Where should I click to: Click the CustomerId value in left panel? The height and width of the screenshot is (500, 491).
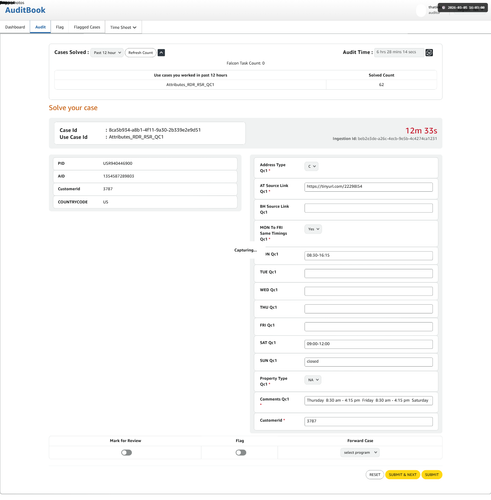[108, 189]
